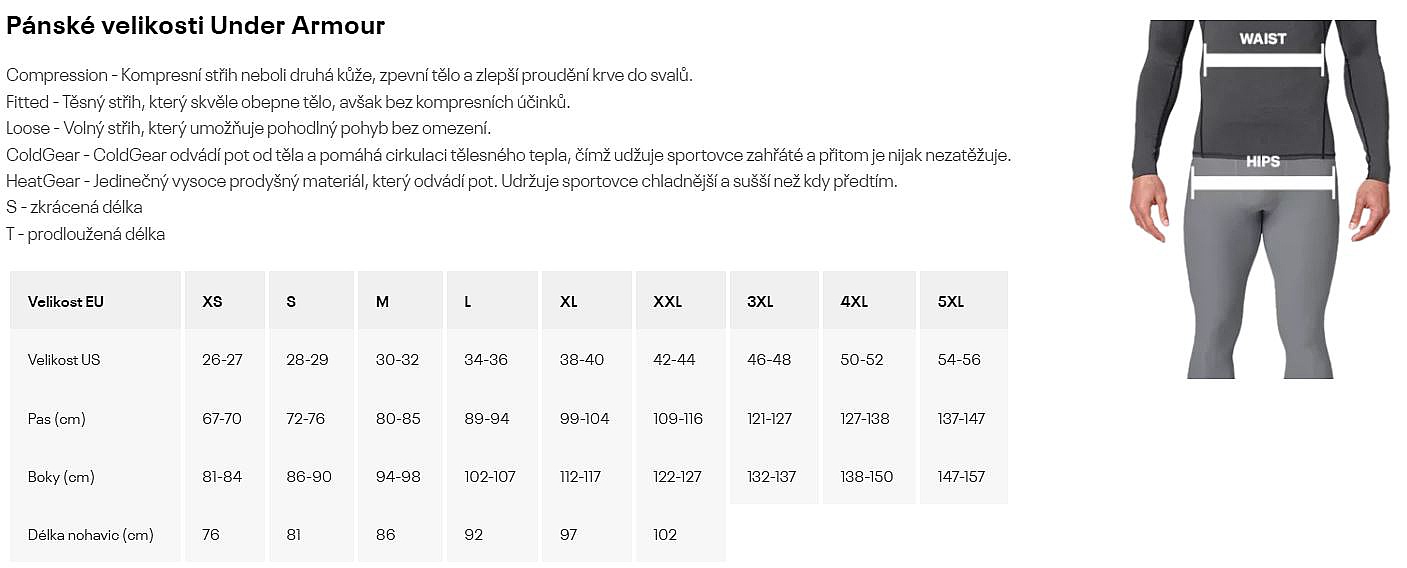Click the Velikost US row label
Image resolution: width=1407 pixels, height=568 pixels.
click(64, 360)
